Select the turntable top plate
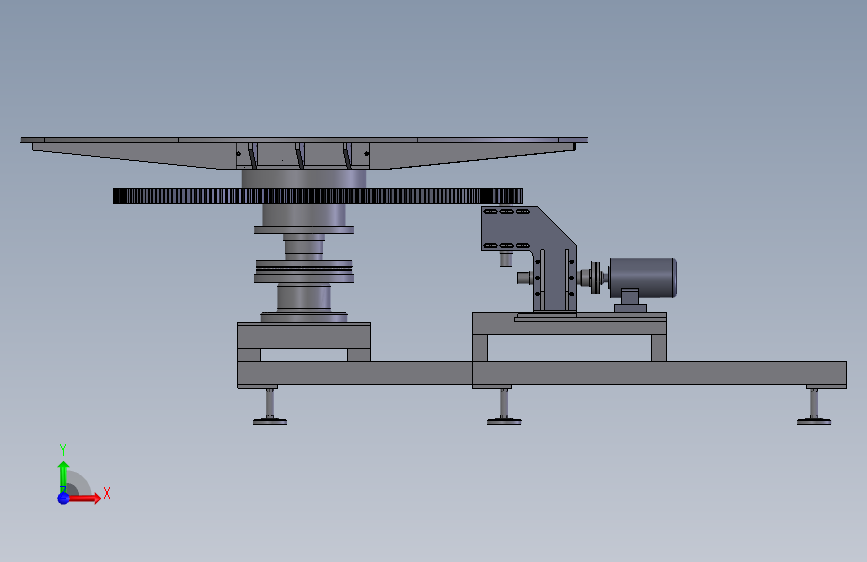Screen dimensions: 867x562 (304, 140)
